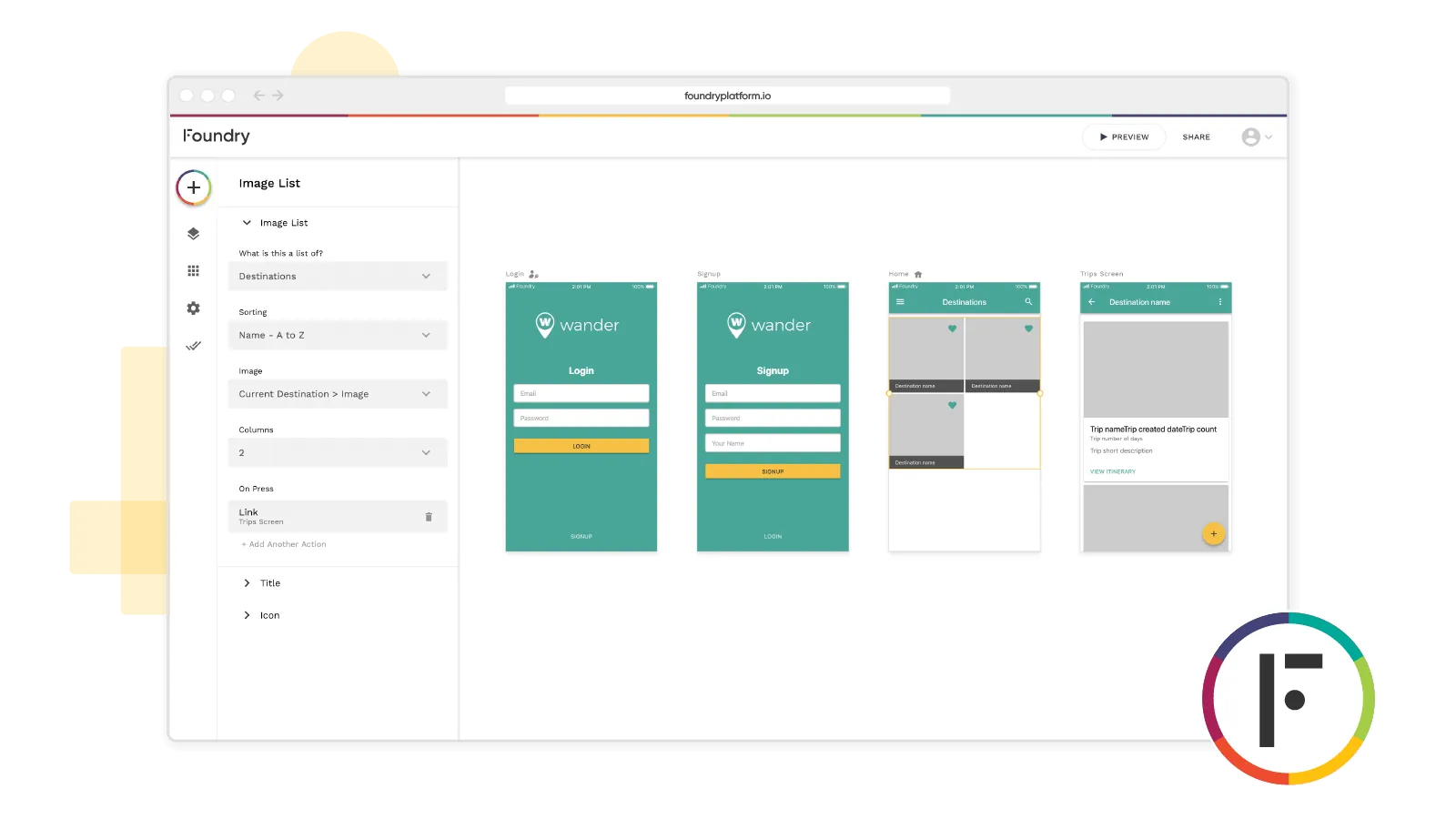Screen dimensions: 1456x819
Task: Toggle the heart on the top-left destination card
Action: 953,327
